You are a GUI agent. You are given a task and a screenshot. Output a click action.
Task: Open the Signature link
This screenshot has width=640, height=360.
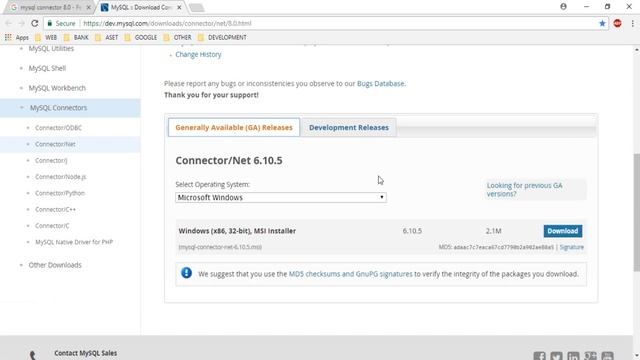(x=571, y=247)
